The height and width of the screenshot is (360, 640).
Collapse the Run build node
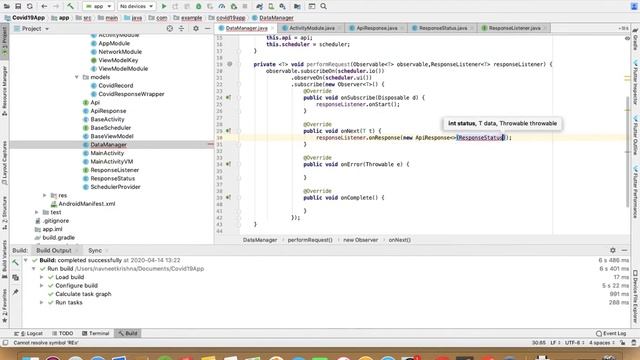coord(34,269)
